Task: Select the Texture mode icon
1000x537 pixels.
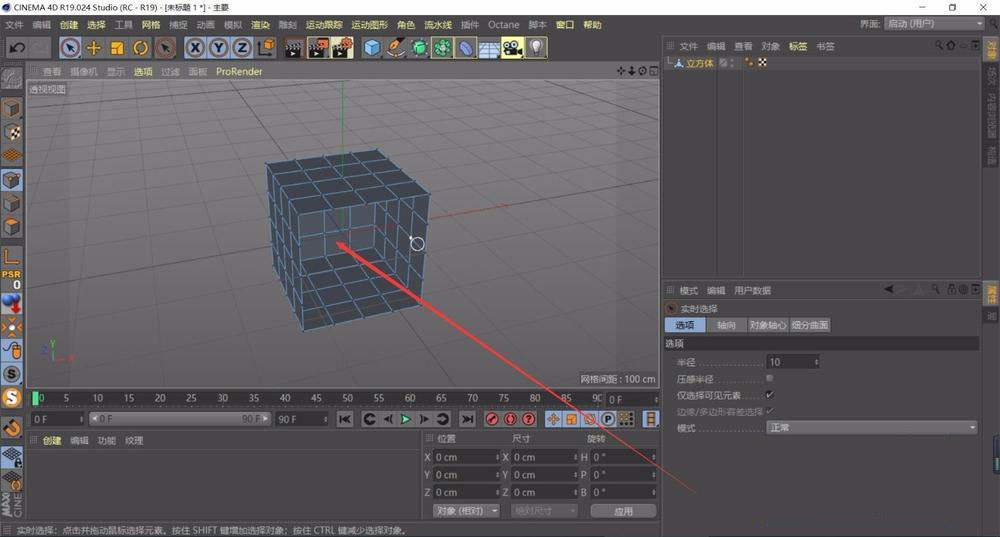Action: (11, 133)
